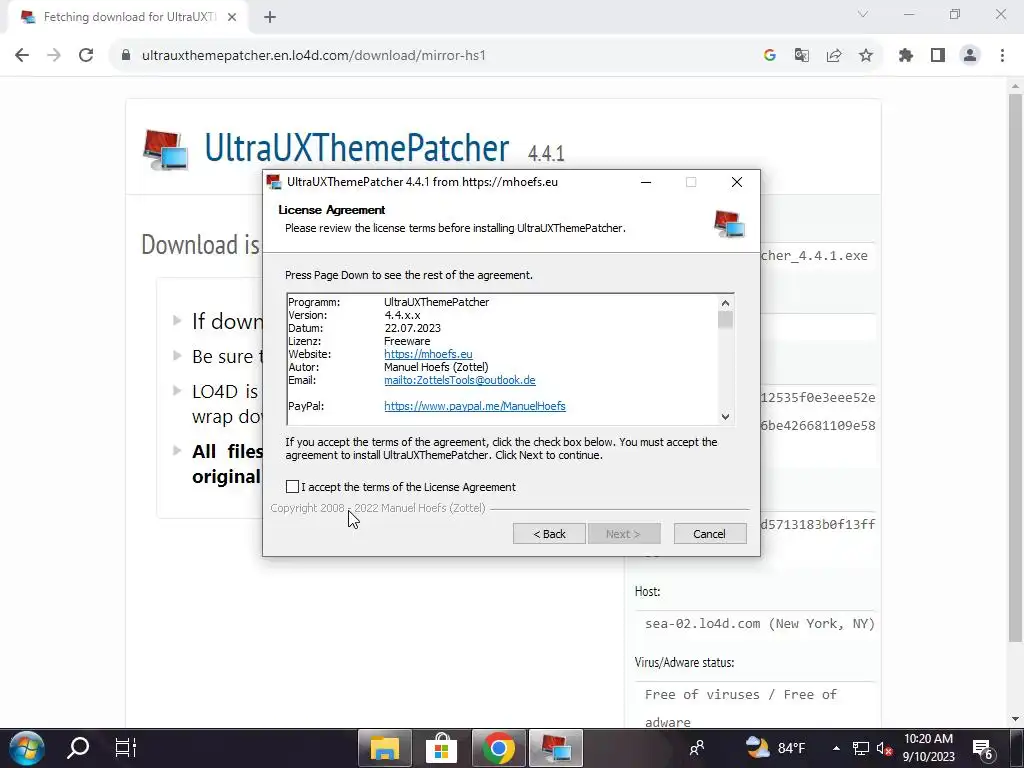This screenshot has width=1024, height=768.
Task: Click the Free of viruses status text
Action: [741, 708]
